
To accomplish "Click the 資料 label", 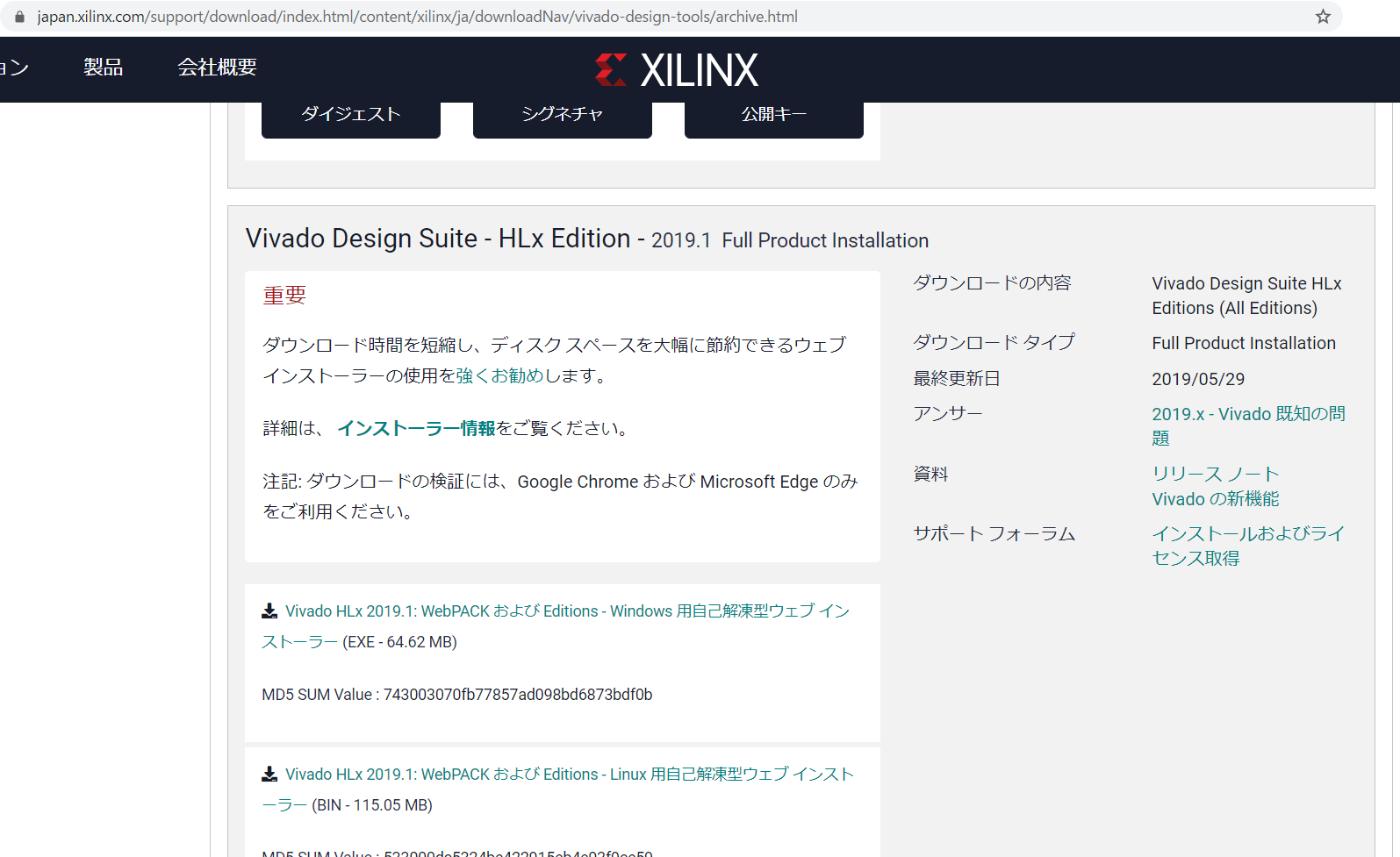I will (931, 474).
